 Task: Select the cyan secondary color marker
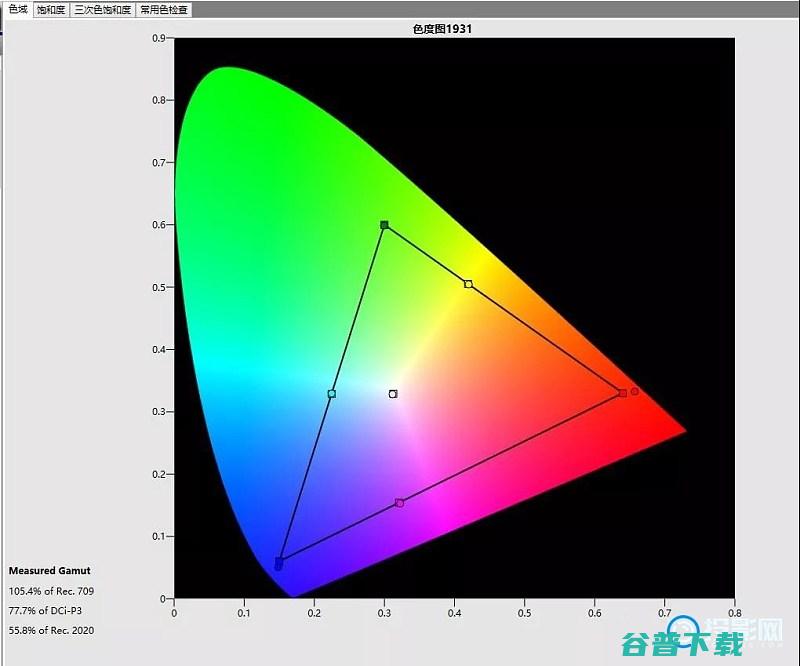coord(332,394)
